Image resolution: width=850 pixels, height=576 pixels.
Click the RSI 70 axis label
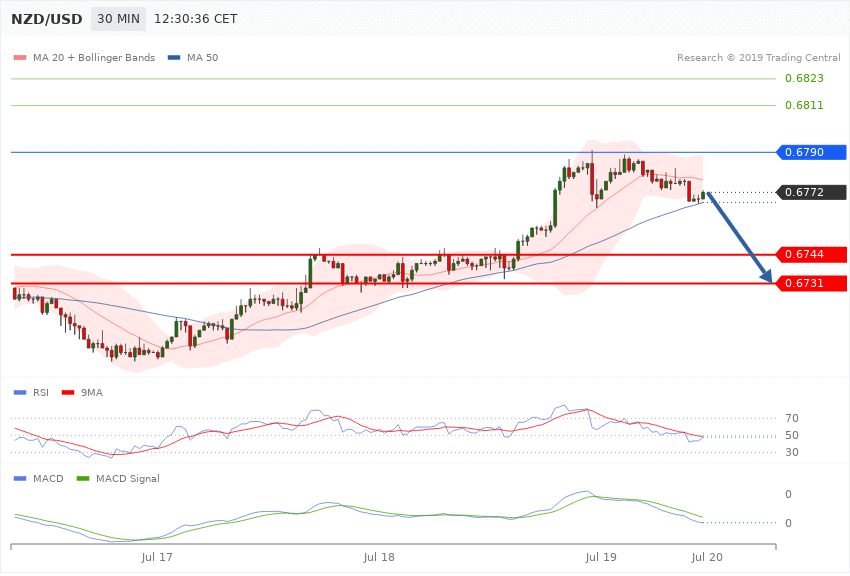pyautogui.click(x=791, y=418)
